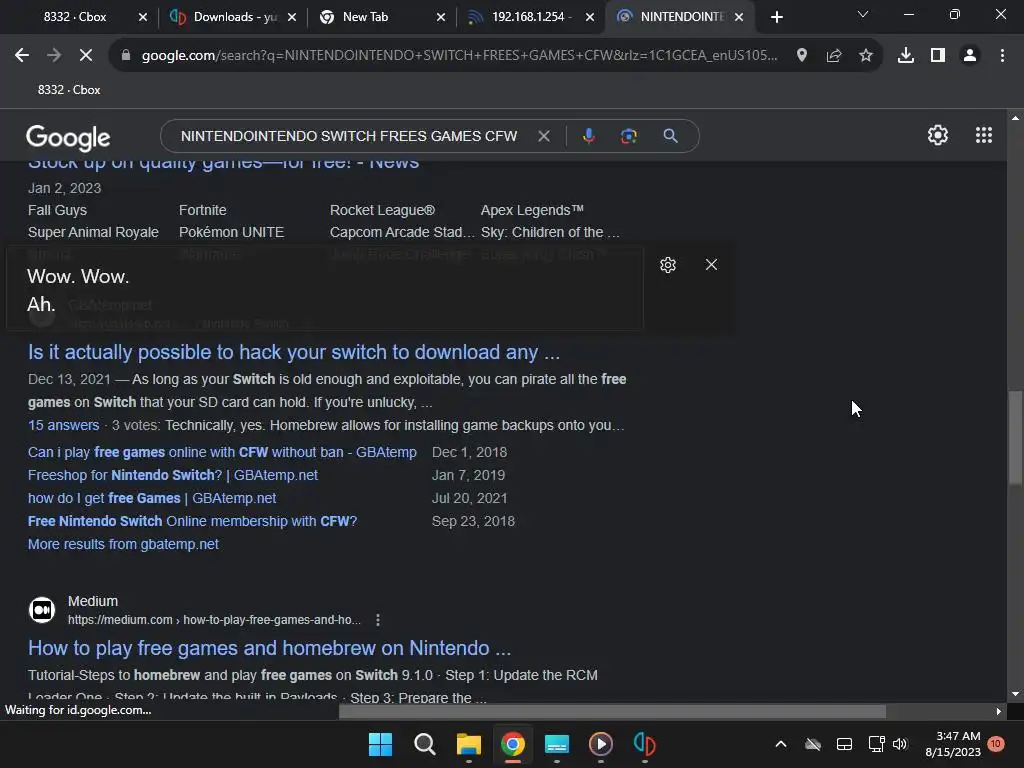Open 'Can i play free games online with CFW' link
The image size is (1024, 768).
pyautogui.click(x=222, y=452)
